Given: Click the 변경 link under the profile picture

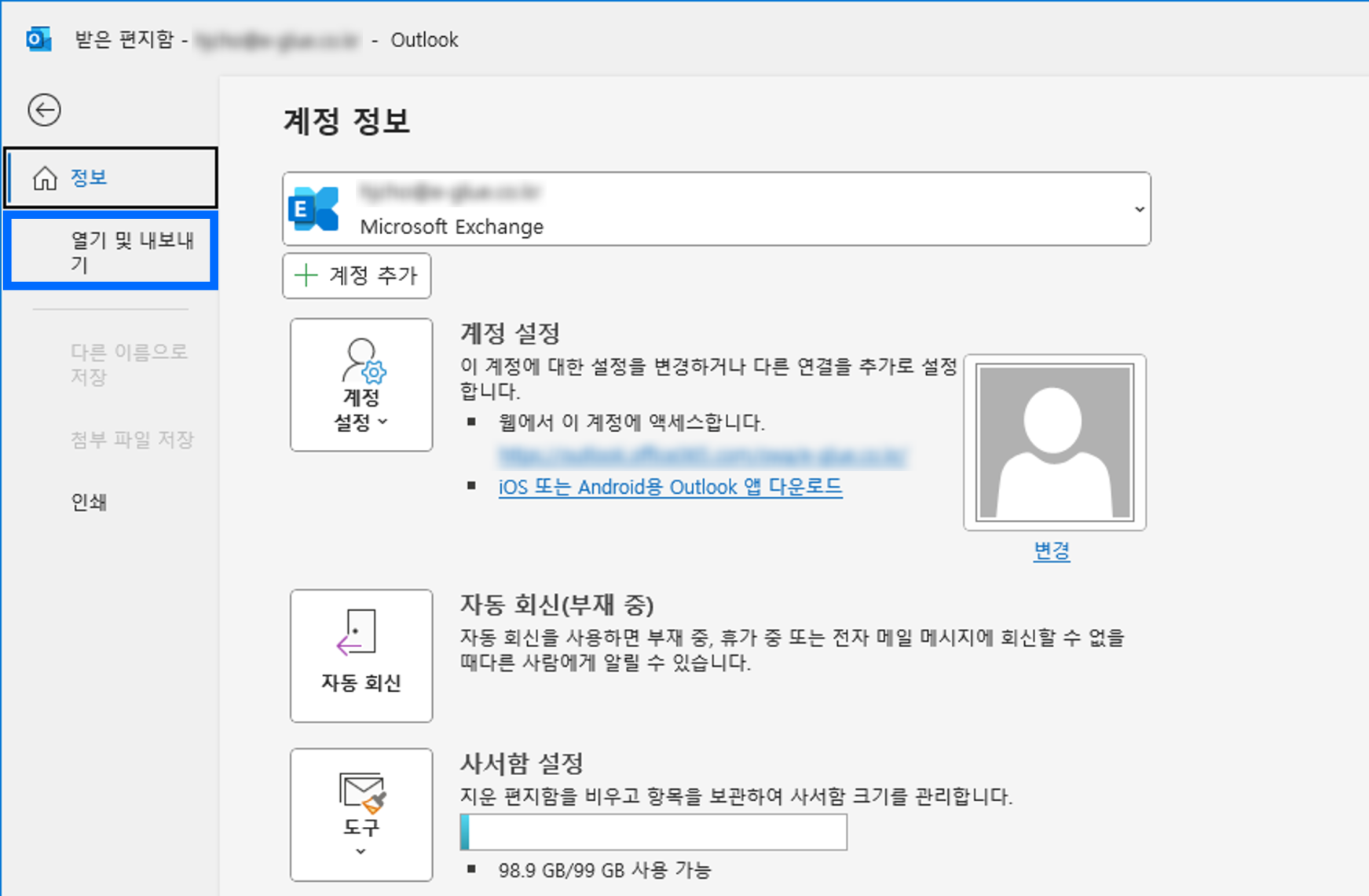Looking at the screenshot, I should point(1052,552).
